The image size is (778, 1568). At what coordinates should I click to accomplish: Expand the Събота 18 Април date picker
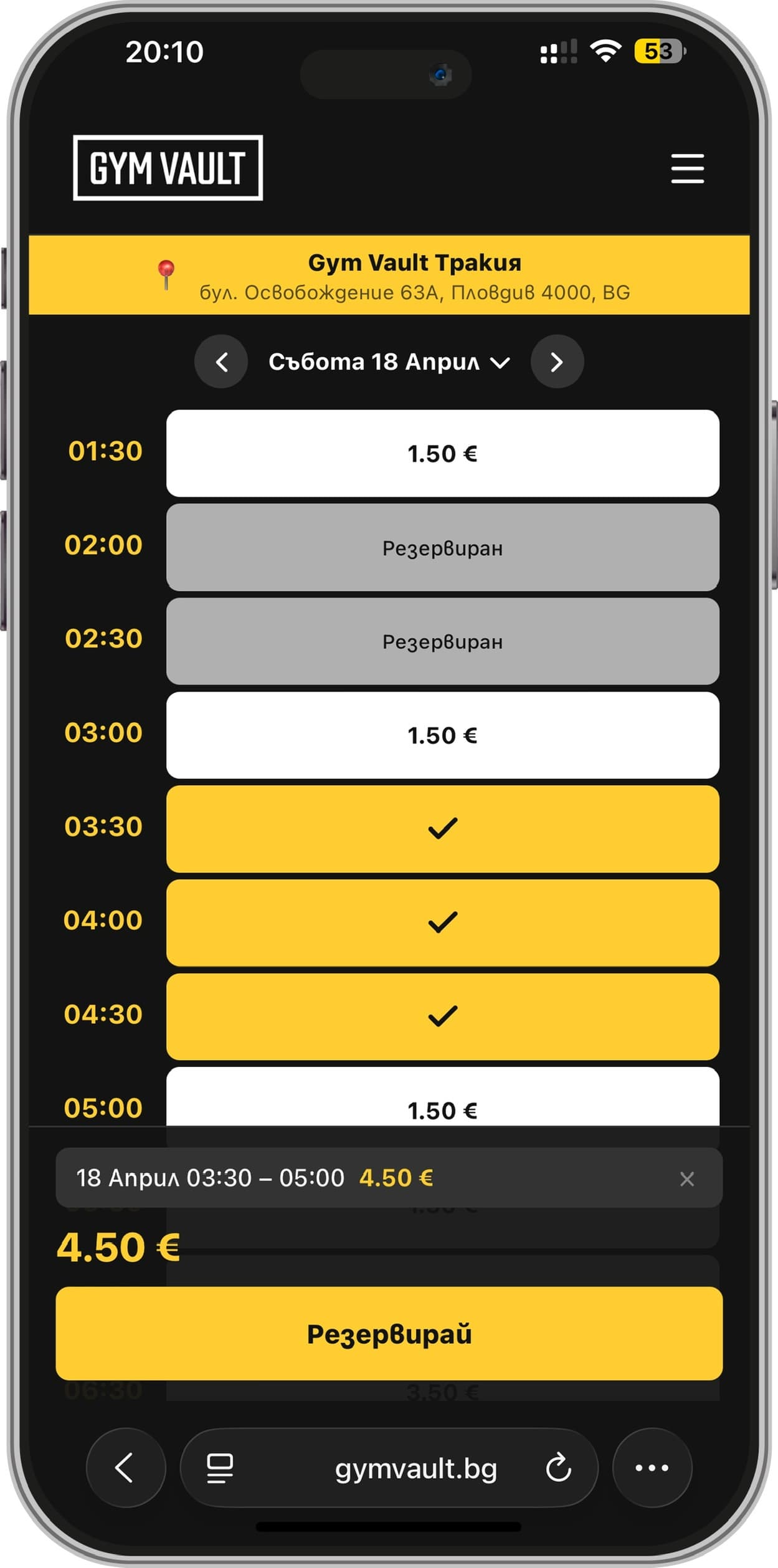[389, 361]
